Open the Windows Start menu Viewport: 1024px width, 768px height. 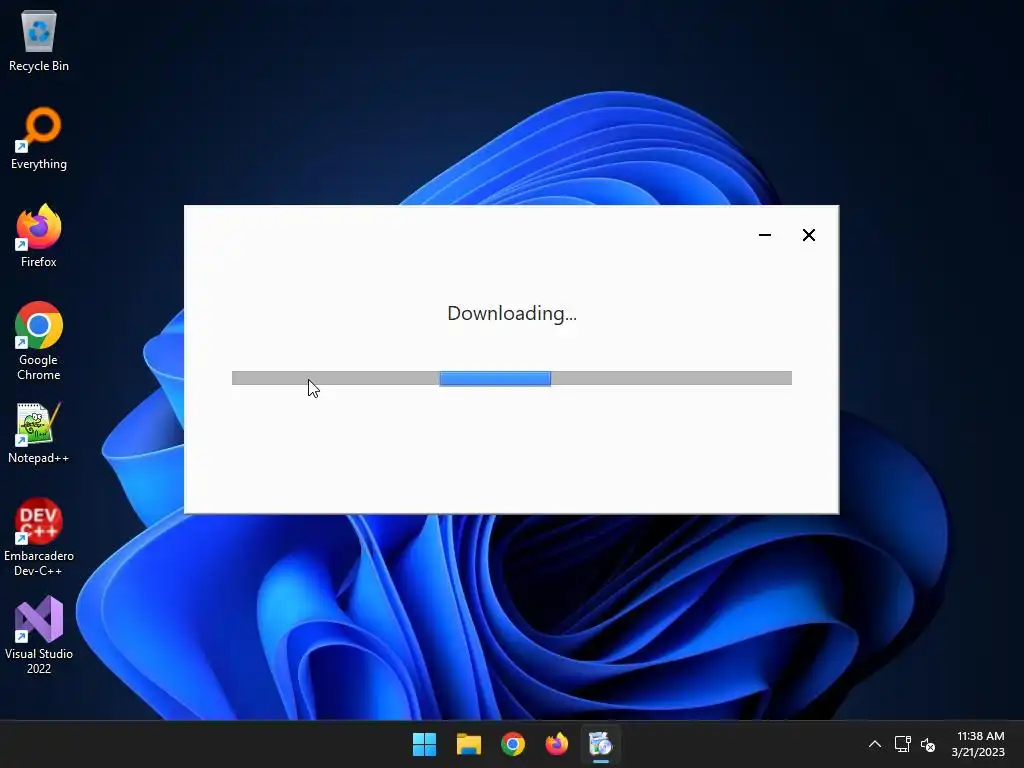pyautogui.click(x=424, y=744)
